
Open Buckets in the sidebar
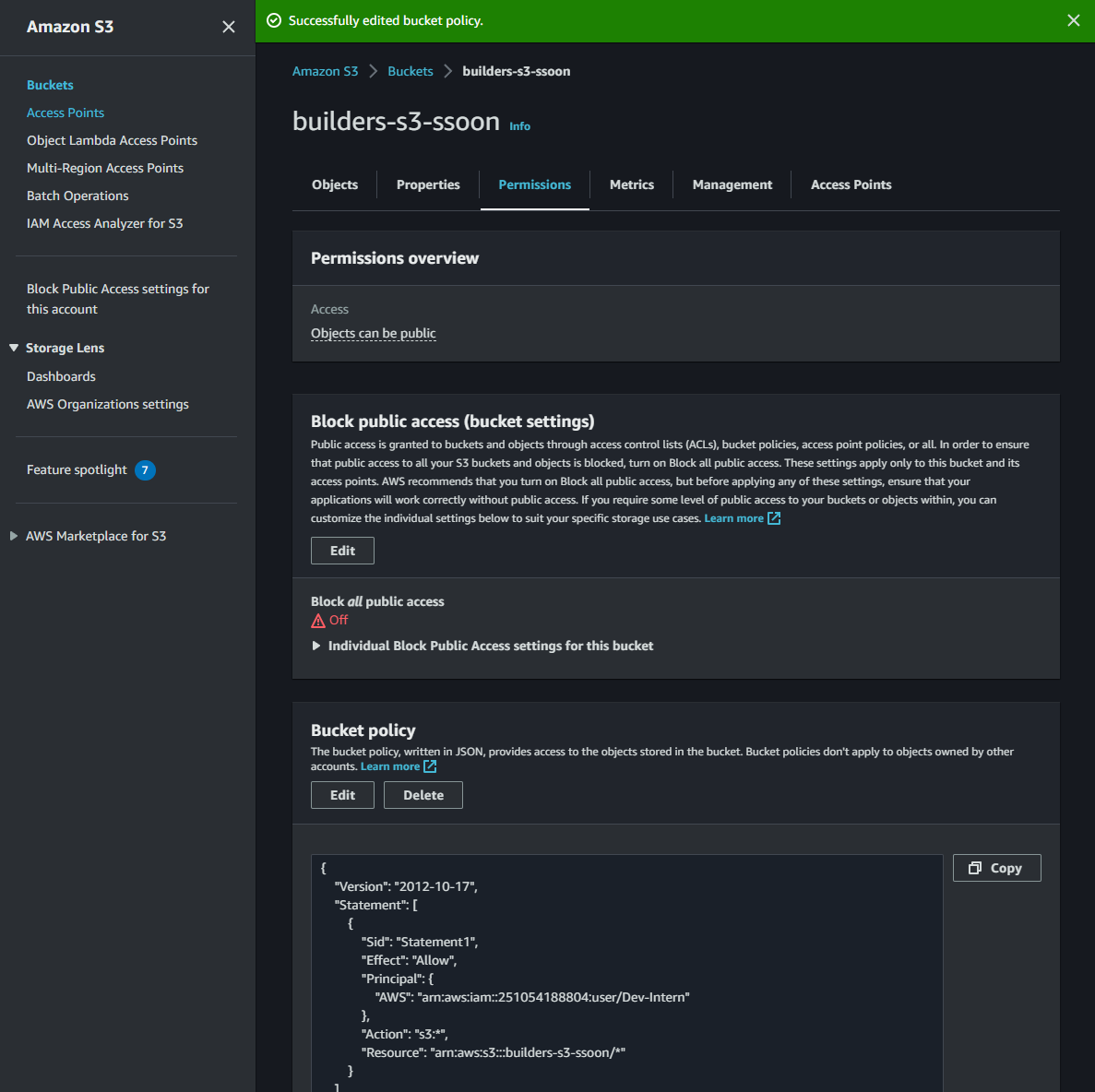point(50,85)
